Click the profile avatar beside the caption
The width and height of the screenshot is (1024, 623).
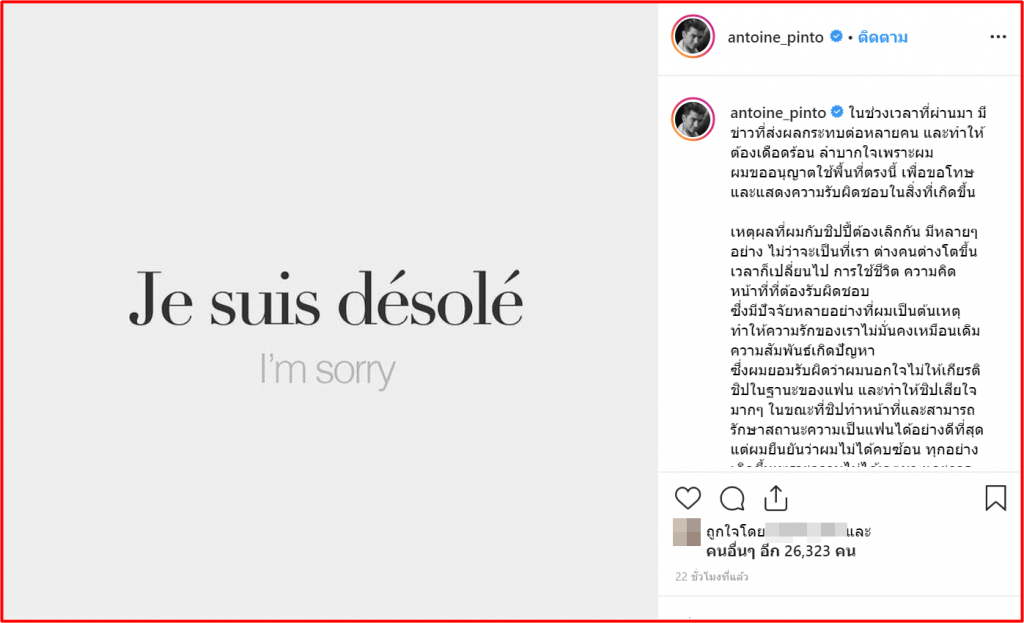[692, 119]
